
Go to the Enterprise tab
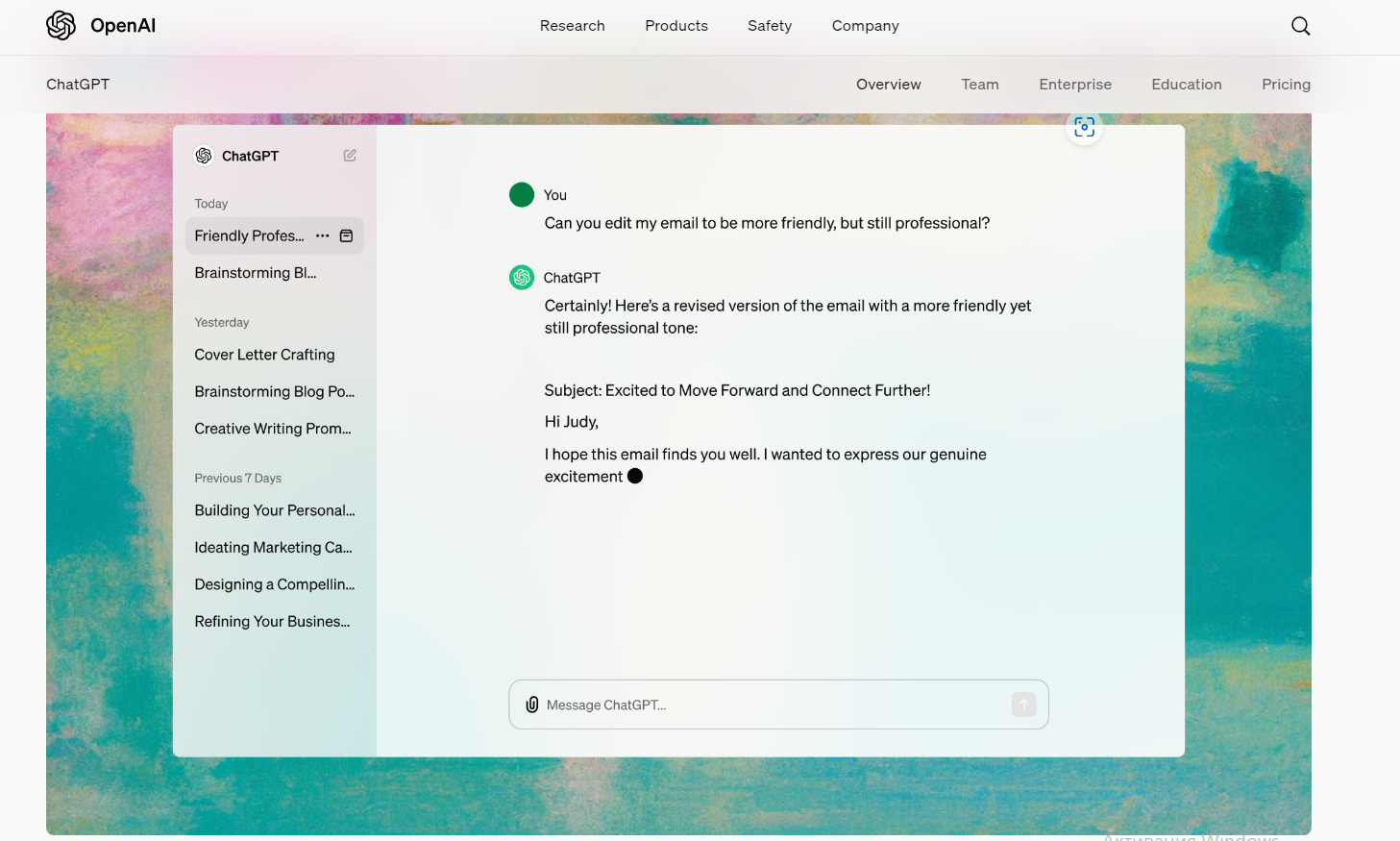point(1075,85)
